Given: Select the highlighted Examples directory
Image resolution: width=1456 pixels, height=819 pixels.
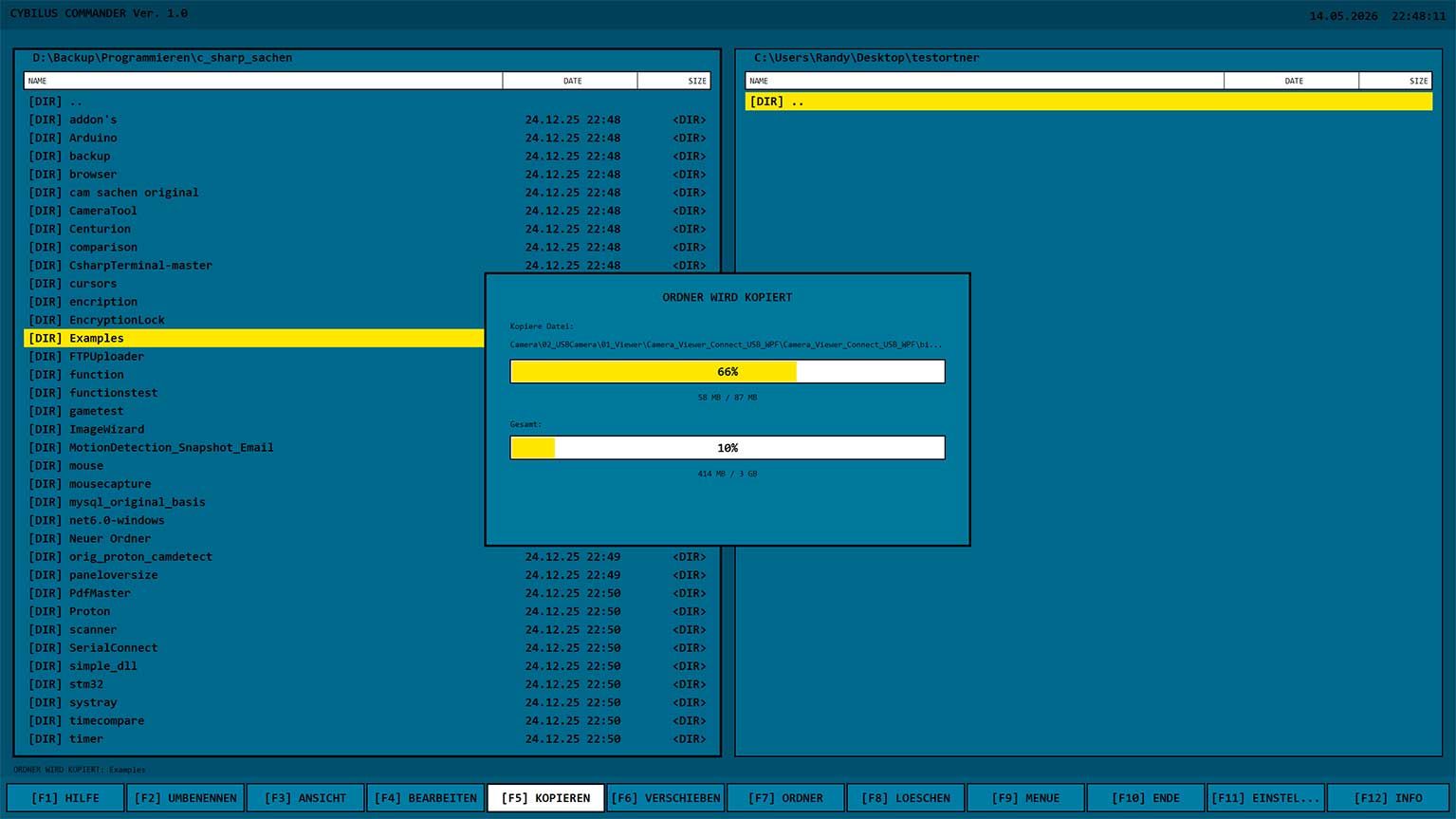Looking at the screenshot, I should [254, 338].
